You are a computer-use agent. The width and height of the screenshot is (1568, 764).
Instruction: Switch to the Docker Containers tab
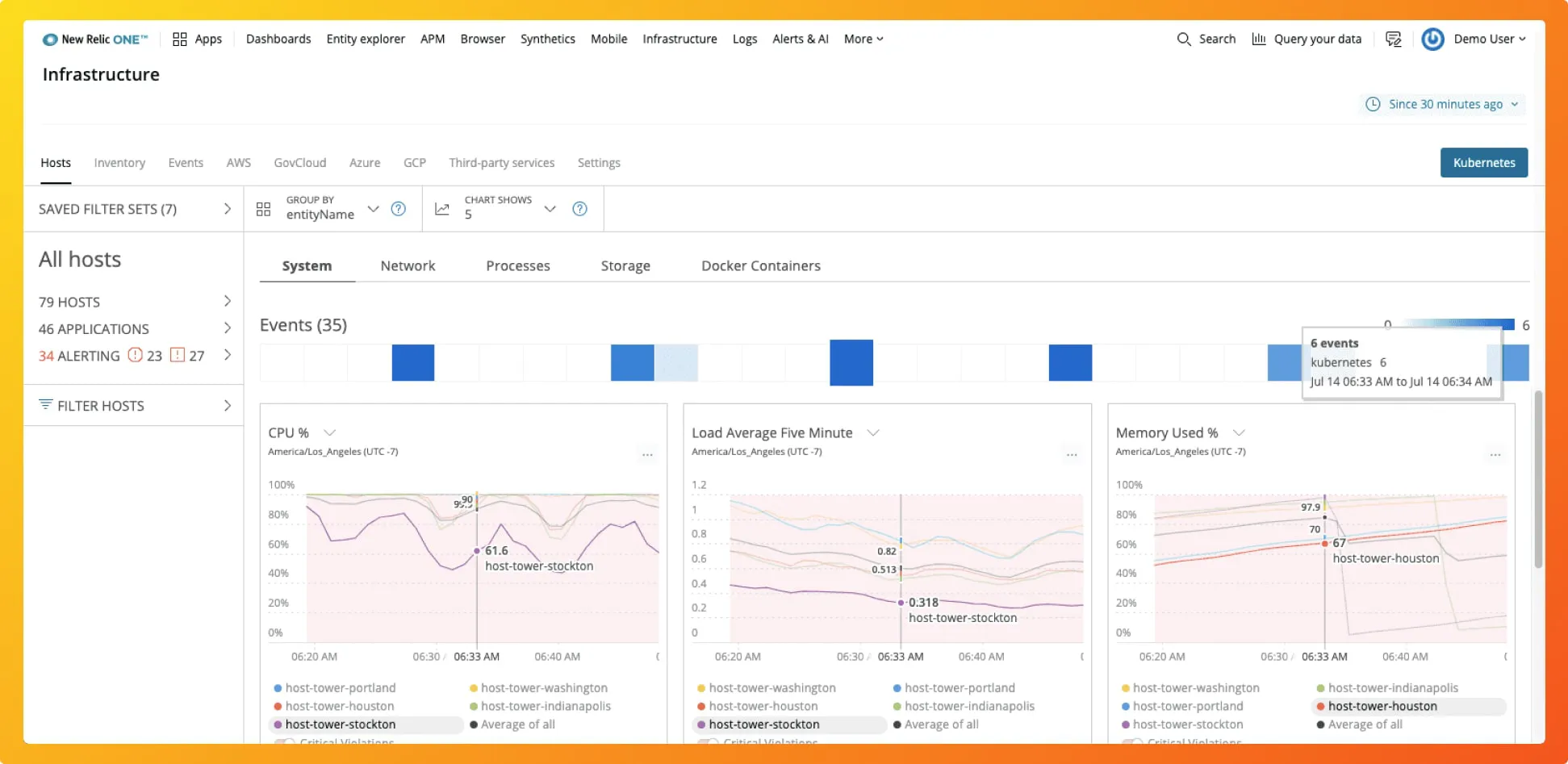[759, 265]
